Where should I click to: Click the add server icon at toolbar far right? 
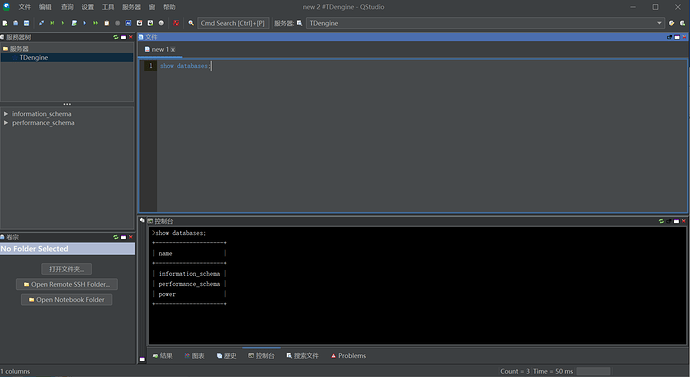[x=683, y=23]
